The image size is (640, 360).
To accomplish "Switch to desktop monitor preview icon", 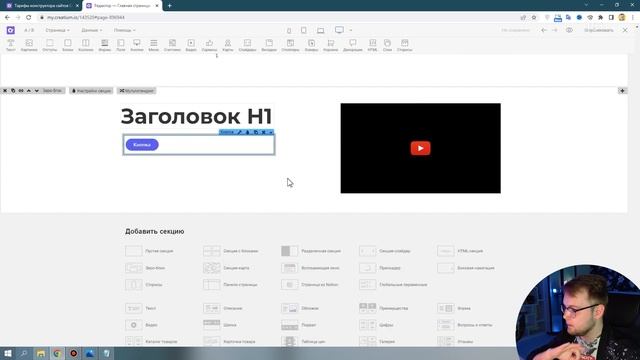I will [339, 30].
